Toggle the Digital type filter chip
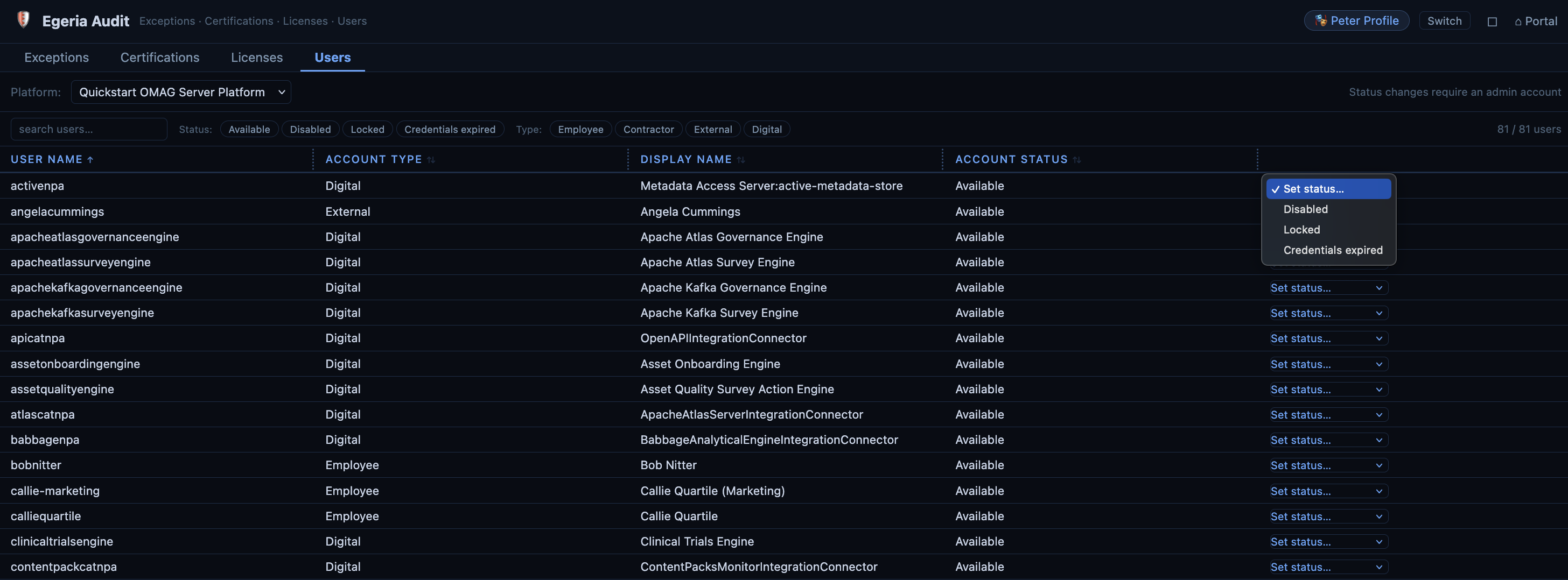The image size is (1568, 580). [766, 130]
